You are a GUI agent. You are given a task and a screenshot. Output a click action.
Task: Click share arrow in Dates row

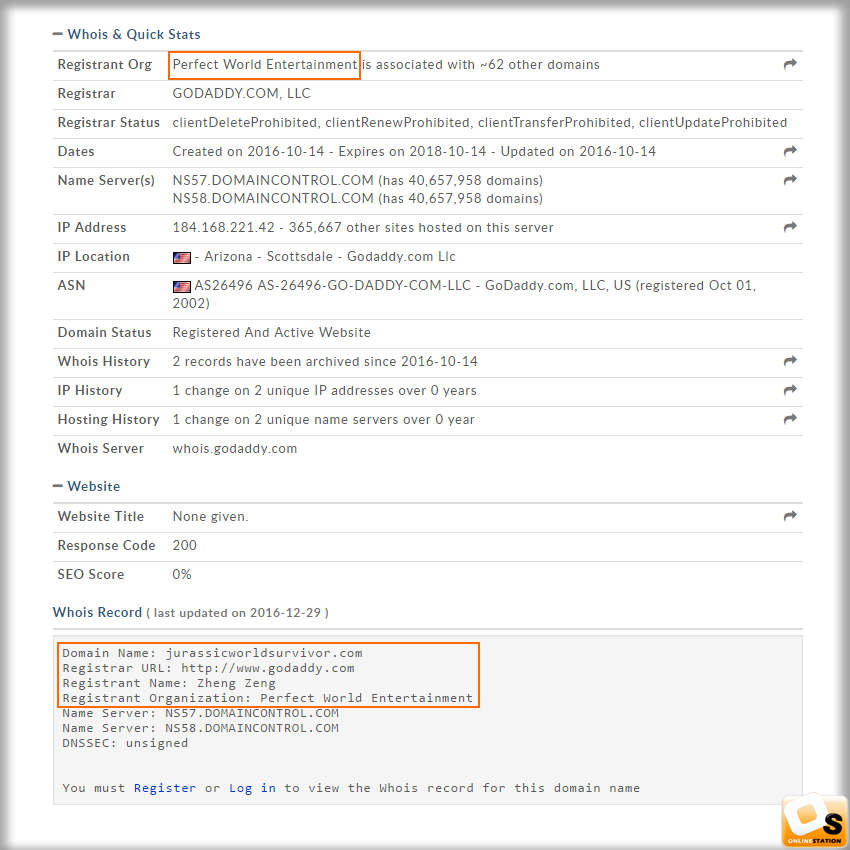tap(790, 151)
